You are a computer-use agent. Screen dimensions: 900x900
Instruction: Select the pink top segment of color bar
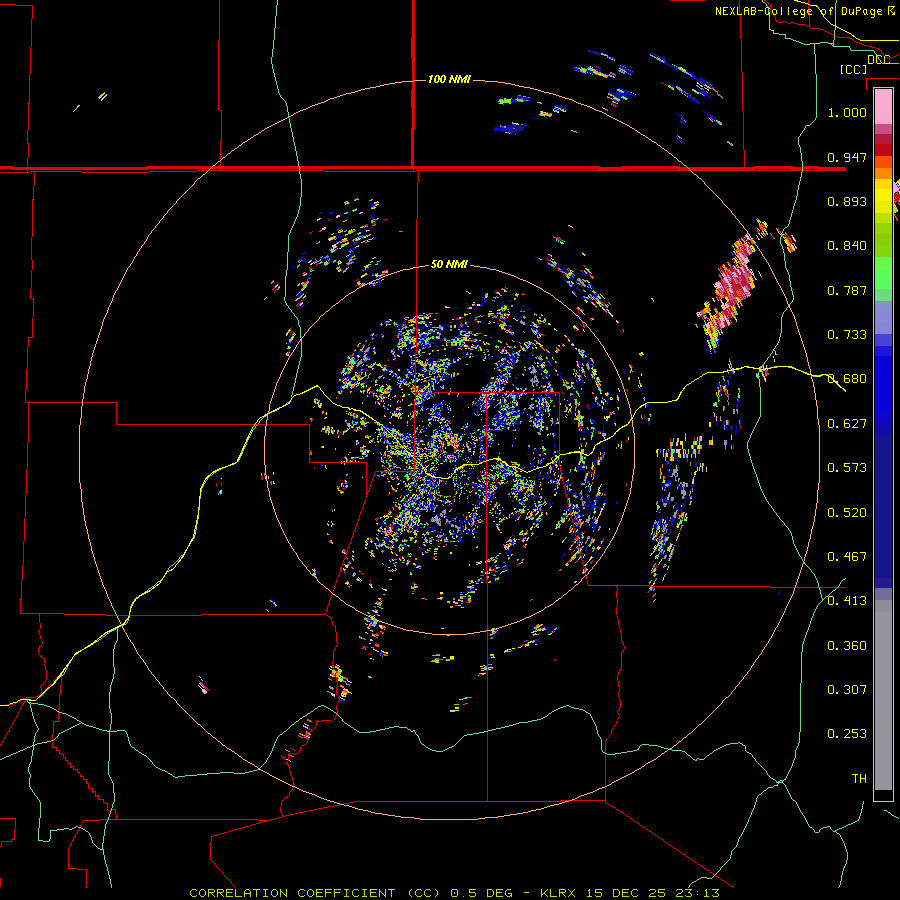click(x=883, y=106)
